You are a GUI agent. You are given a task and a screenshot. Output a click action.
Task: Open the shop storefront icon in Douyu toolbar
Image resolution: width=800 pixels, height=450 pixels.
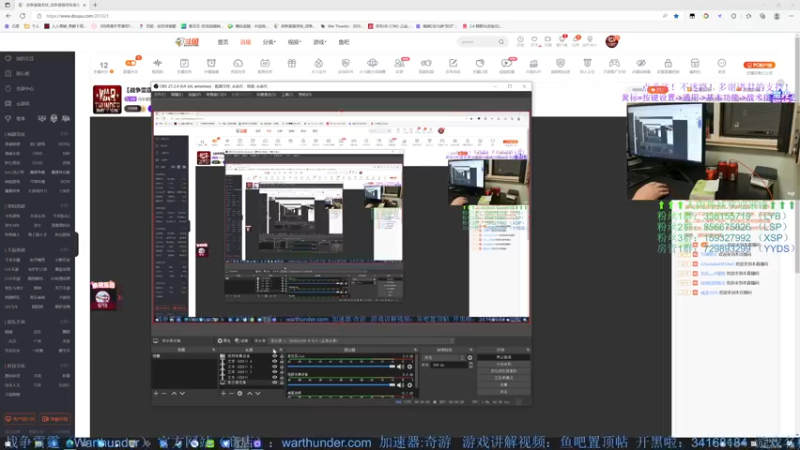click(695, 63)
